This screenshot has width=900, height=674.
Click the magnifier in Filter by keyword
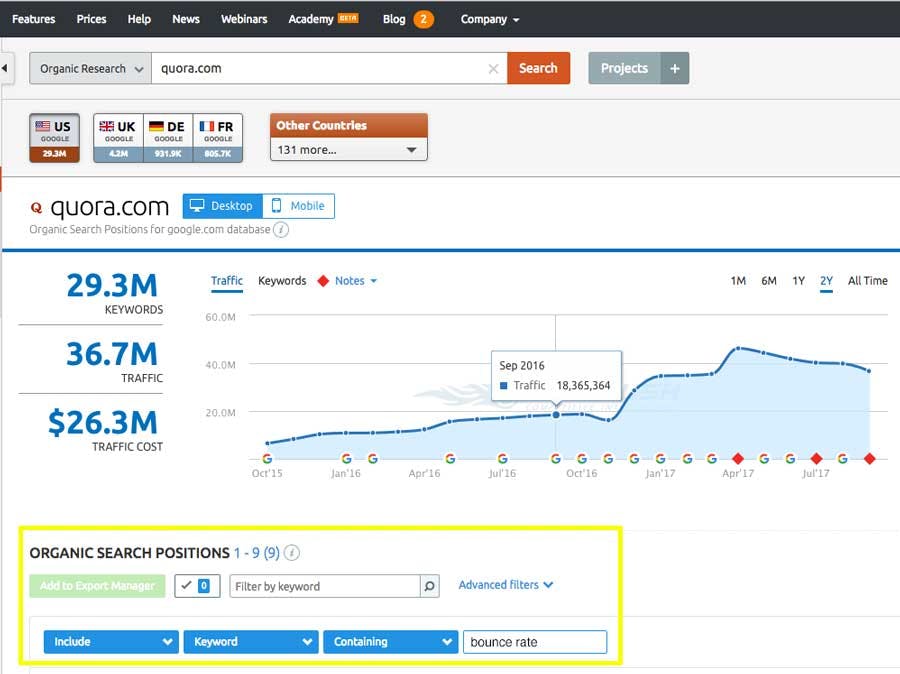coord(429,586)
